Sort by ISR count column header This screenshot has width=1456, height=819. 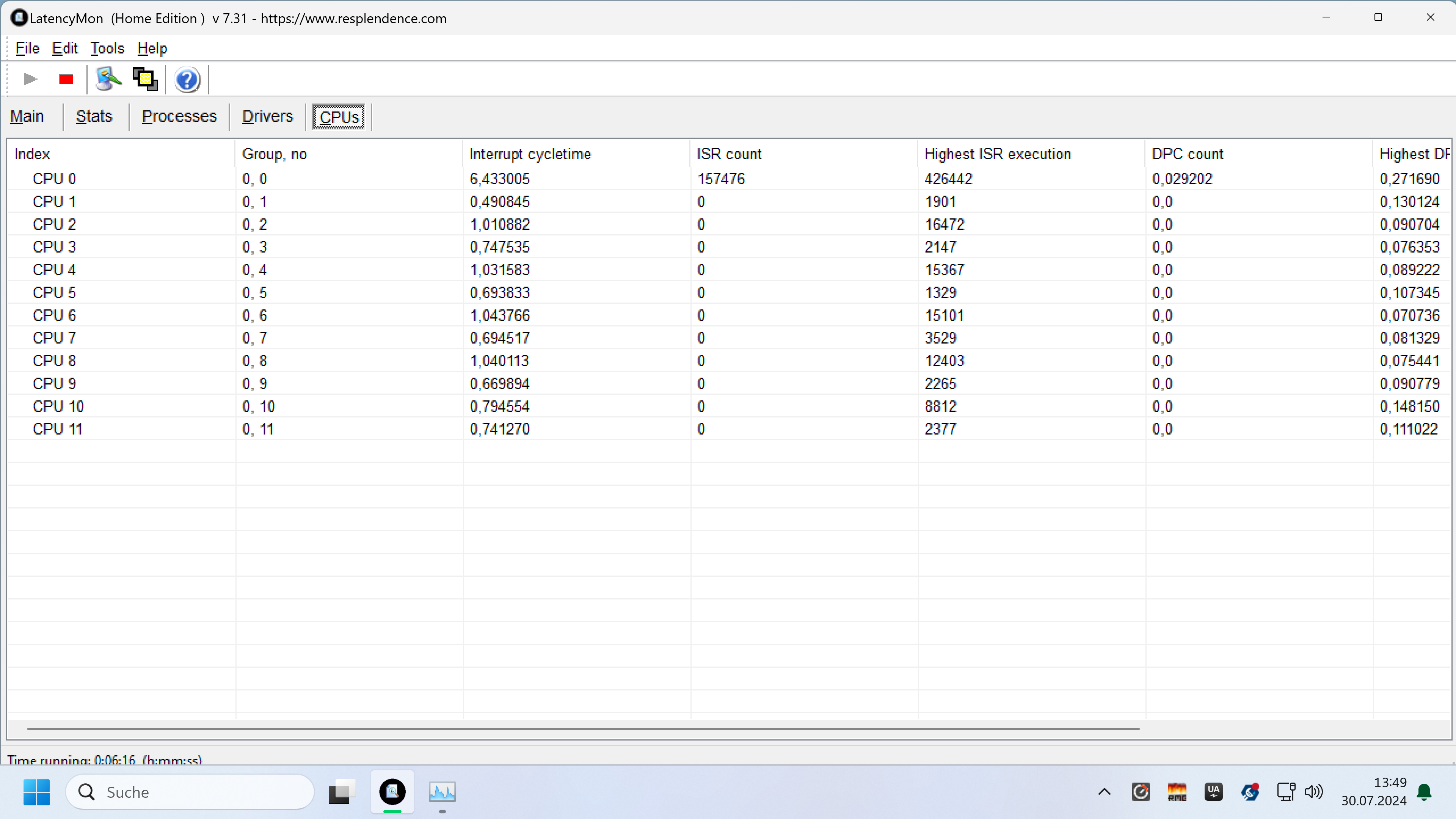coord(728,154)
